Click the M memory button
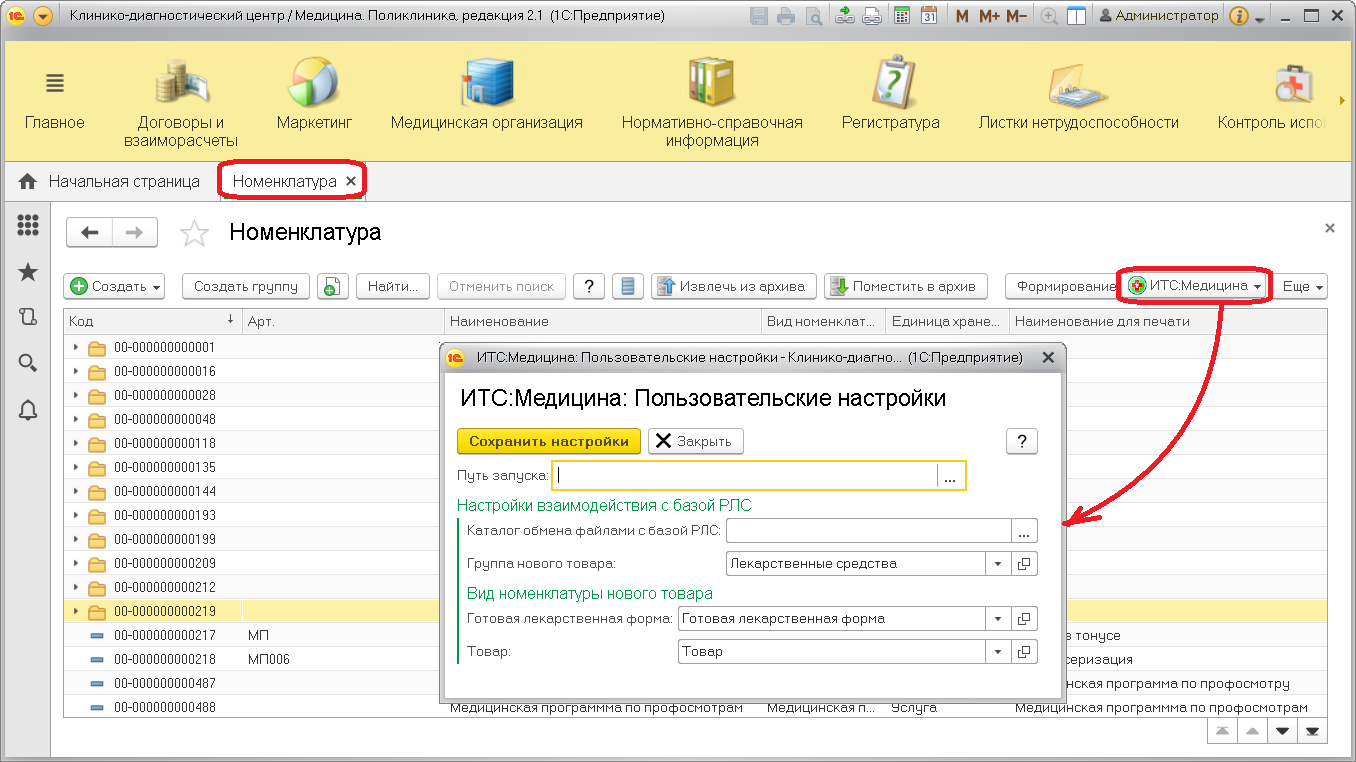This screenshot has height=762, width=1356. 962,16
